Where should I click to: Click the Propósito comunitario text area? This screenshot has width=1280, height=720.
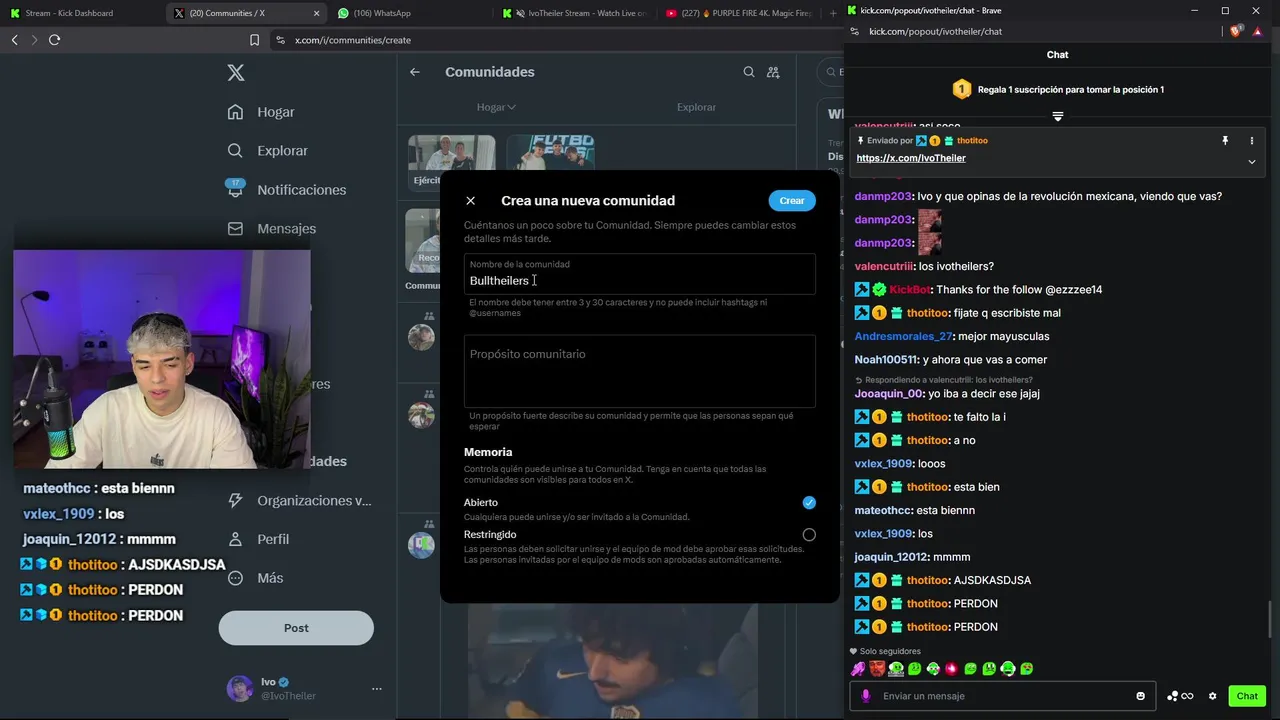[x=640, y=371]
